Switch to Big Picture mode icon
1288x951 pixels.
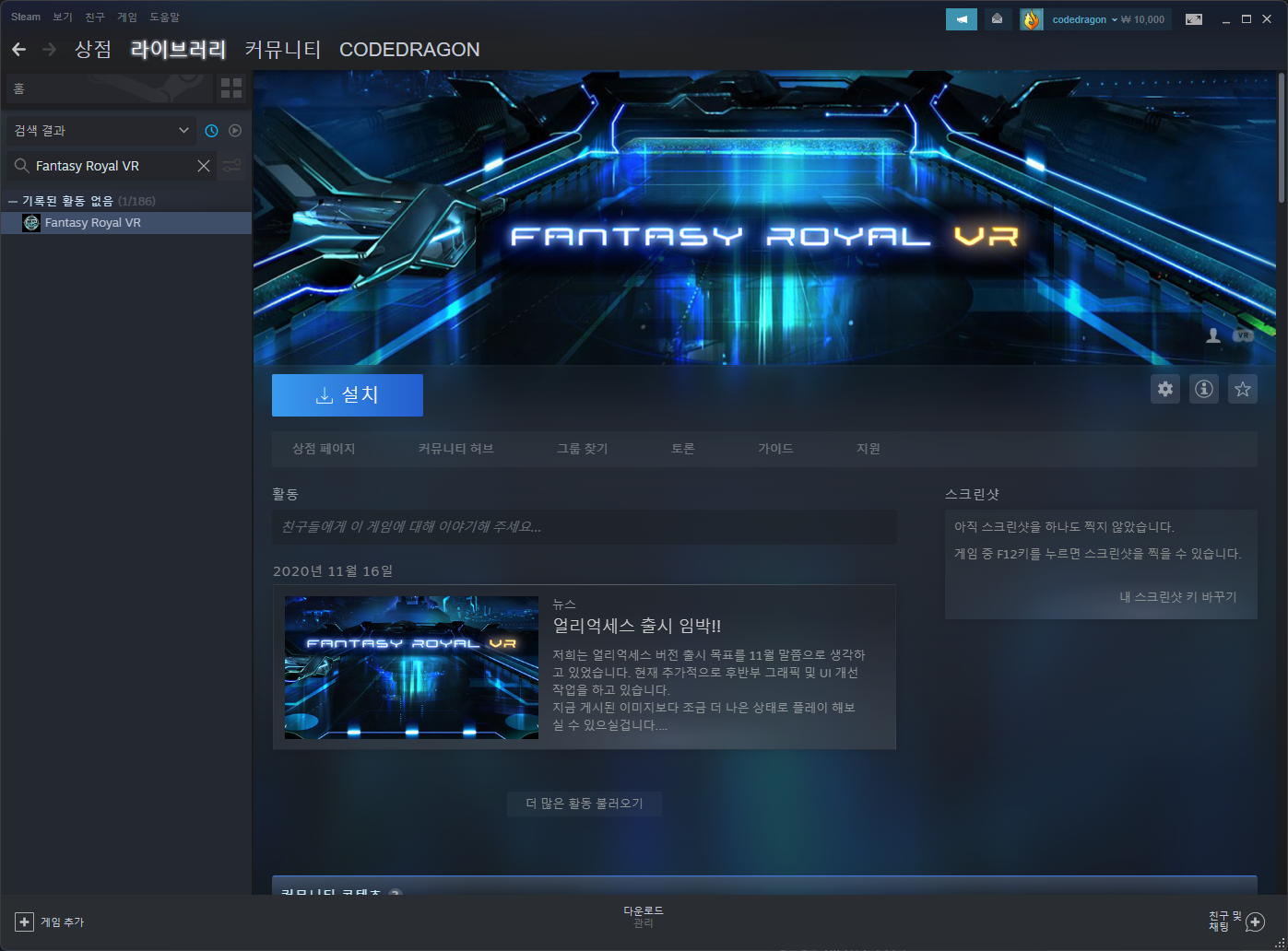click(x=1194, y=19)
